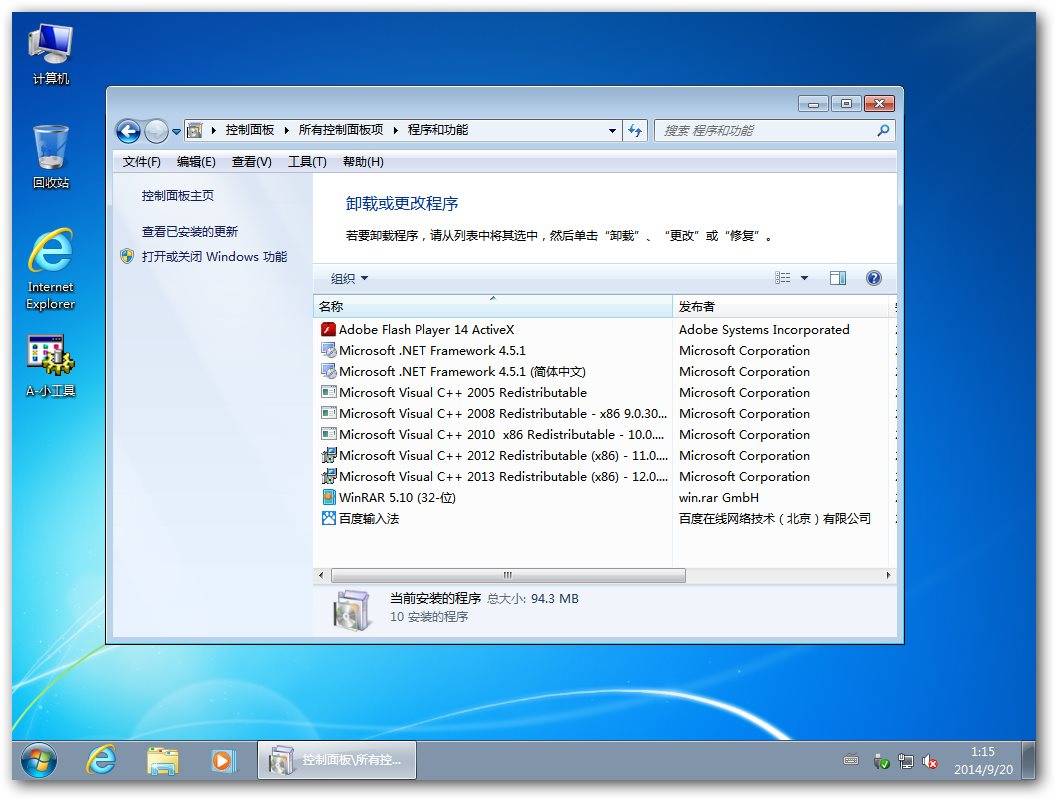
Task: Open the 帮助(H) menu
Action: click(x=363, y=162)
